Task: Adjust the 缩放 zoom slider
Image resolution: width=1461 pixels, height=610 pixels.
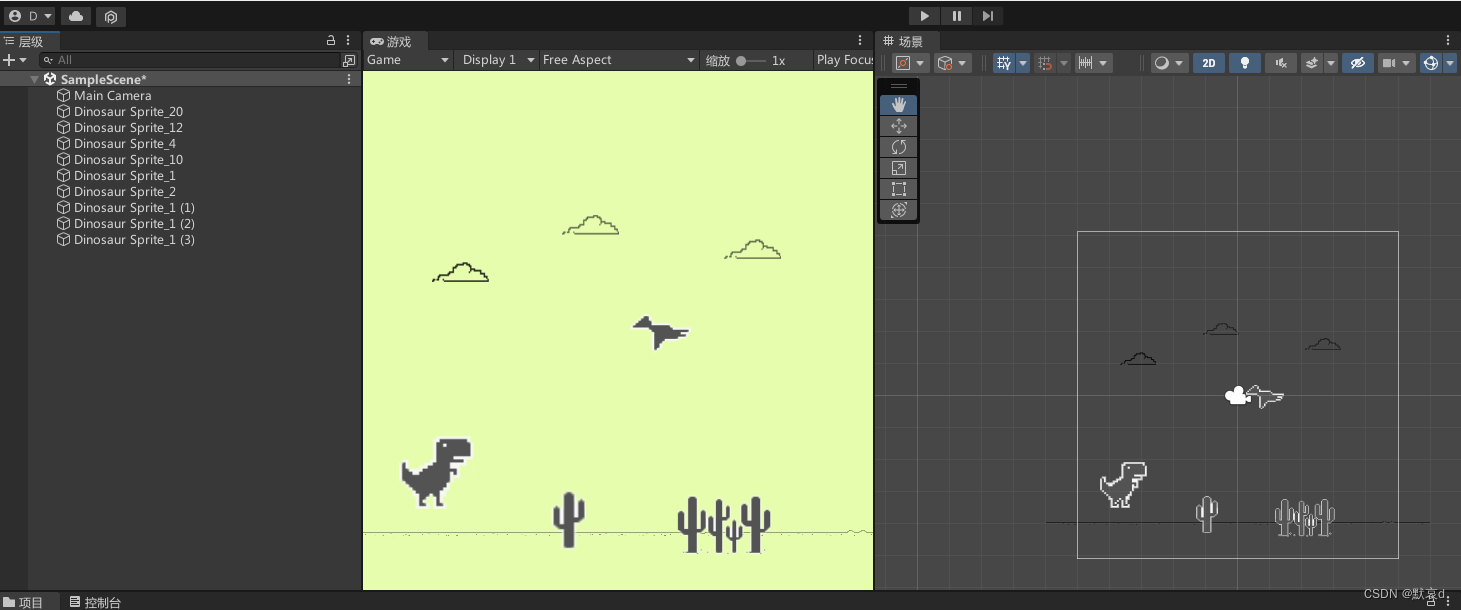Action: click(751, 61)
